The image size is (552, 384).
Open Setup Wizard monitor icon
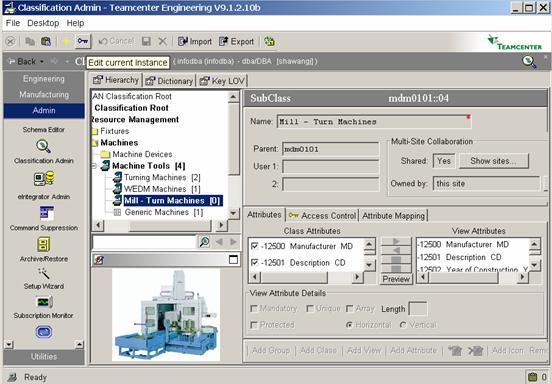(44, 302)
